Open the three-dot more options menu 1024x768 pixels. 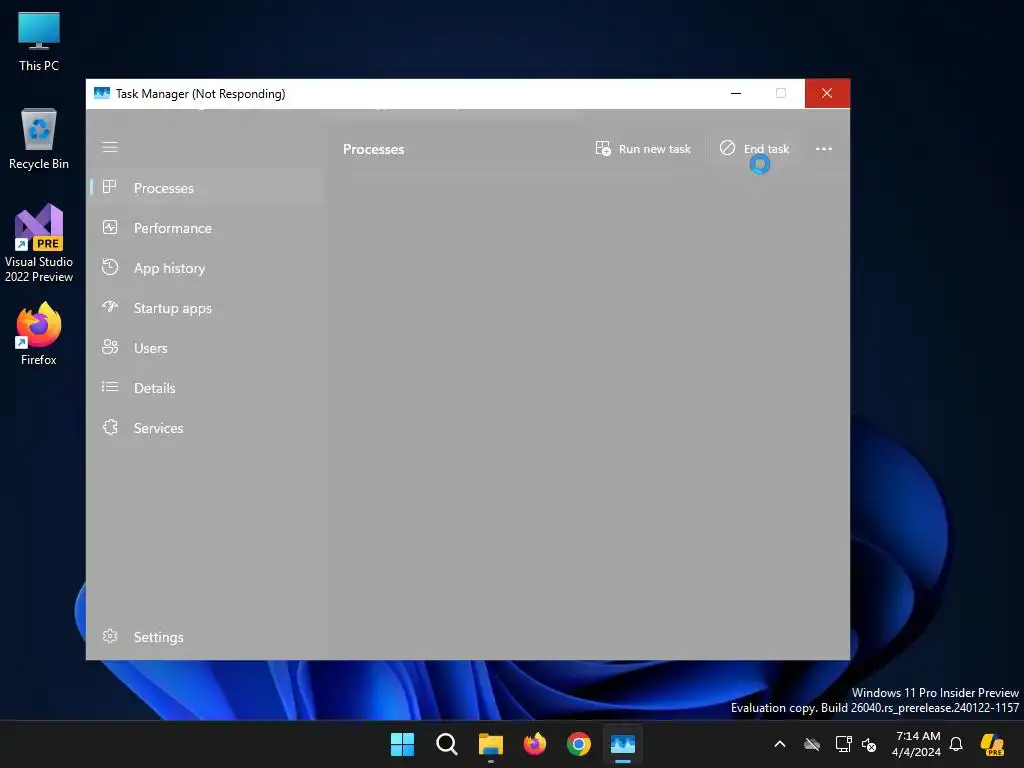tap(824, 149)
